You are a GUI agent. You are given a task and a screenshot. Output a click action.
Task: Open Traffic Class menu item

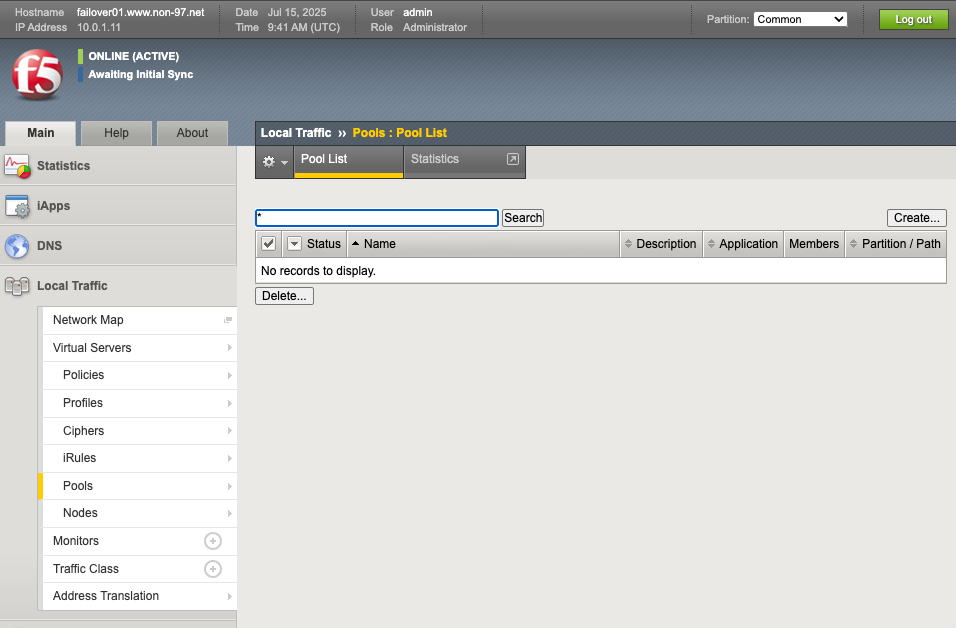pos(140,569)
